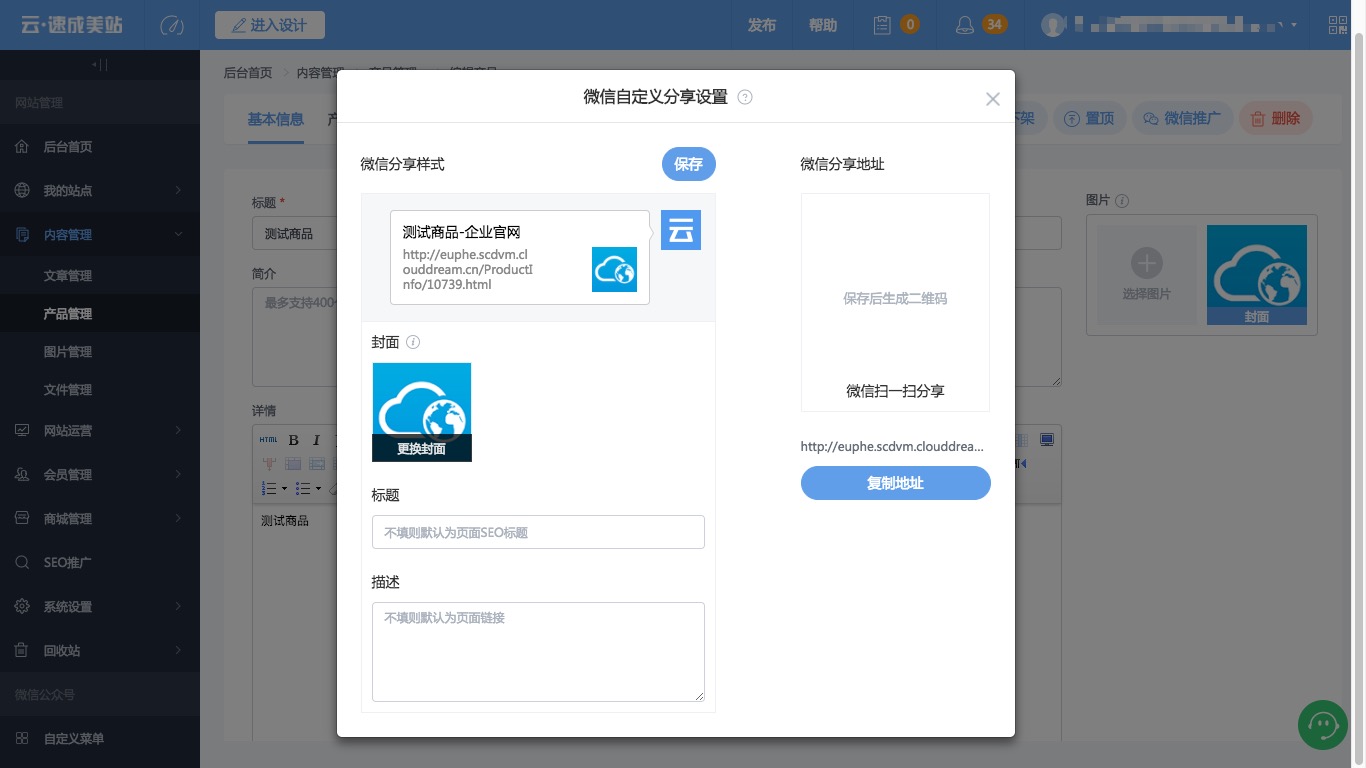The image size is (1366, 768).
Task: Open the green customer service chat icon
Action: point(1322,724)
